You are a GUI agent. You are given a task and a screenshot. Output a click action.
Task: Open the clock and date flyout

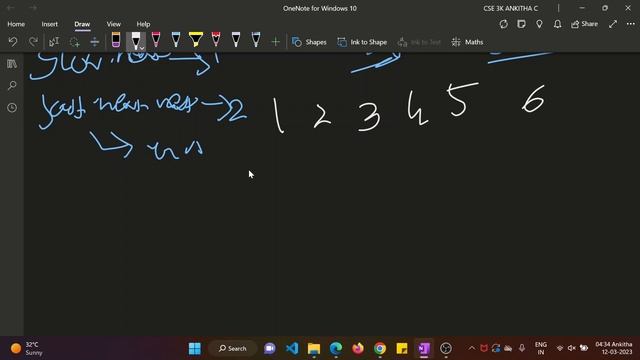(x=614, y=348)
